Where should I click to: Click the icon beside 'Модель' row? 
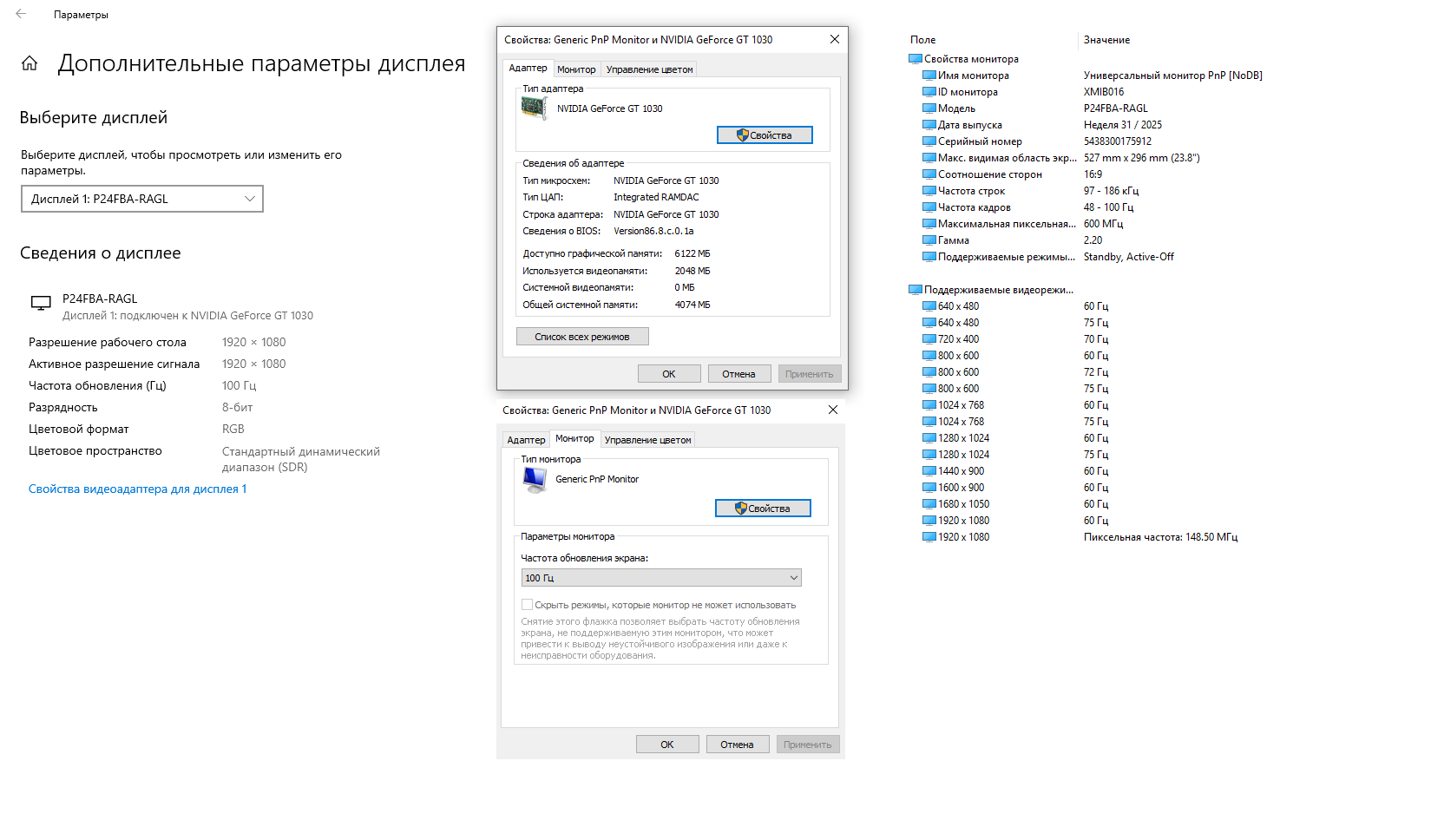pos(929,108)
